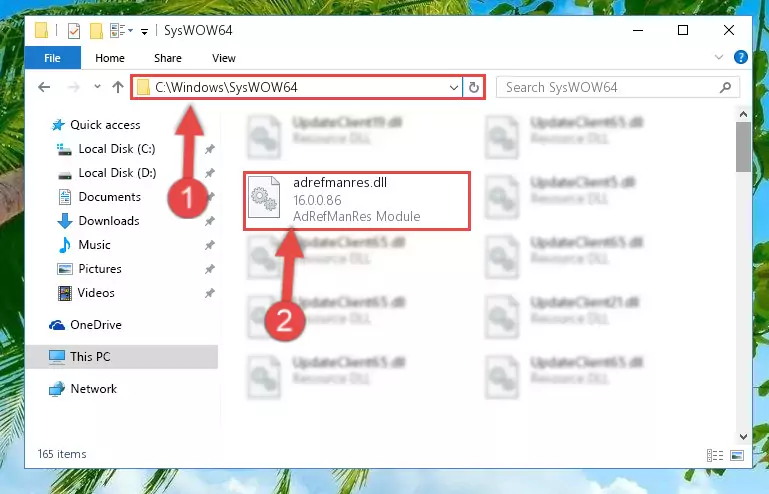Image resolution: width=769 pixels, height=494 pixels.
Task: Open the File ribbon tab
Action: pos(52,58)
